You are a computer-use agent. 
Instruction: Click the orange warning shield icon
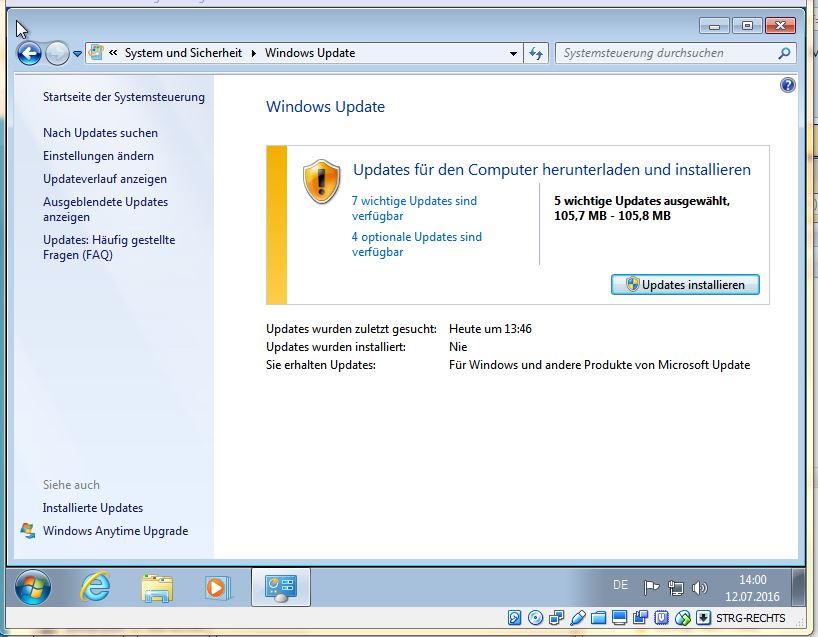click(x=321, y=181)
